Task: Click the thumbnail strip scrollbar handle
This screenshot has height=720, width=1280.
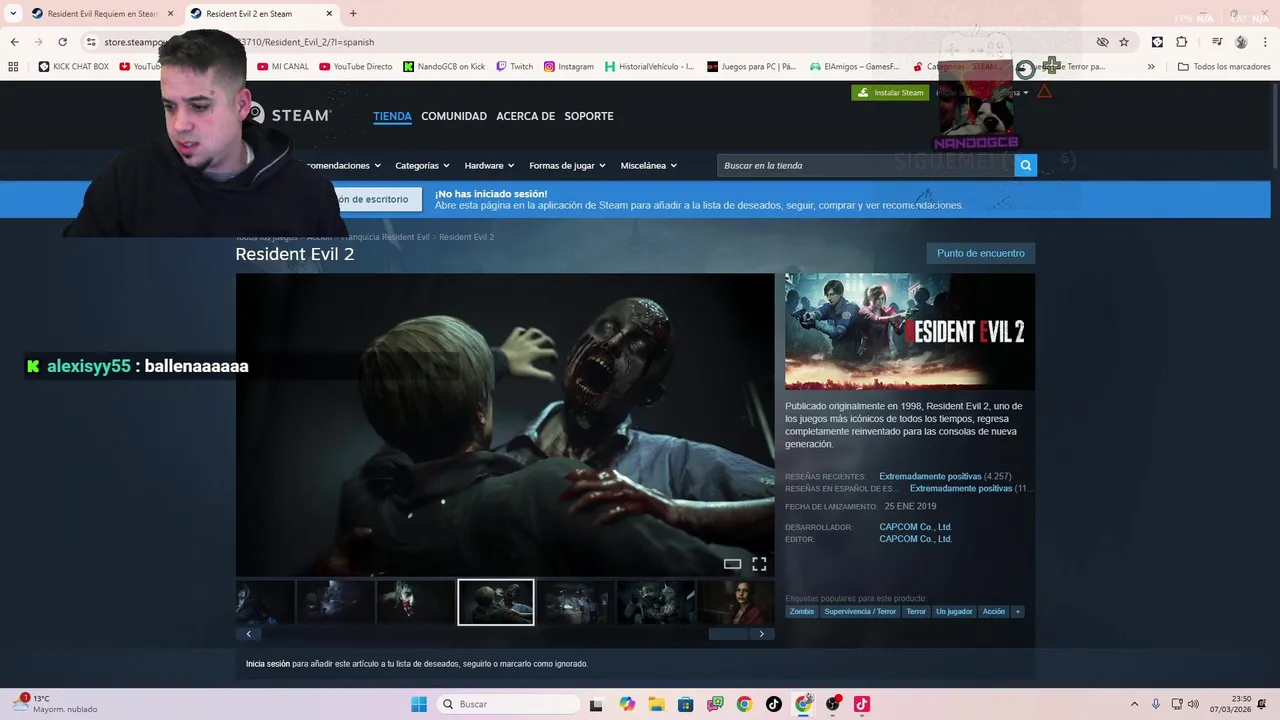Action: tap(728, 634)
